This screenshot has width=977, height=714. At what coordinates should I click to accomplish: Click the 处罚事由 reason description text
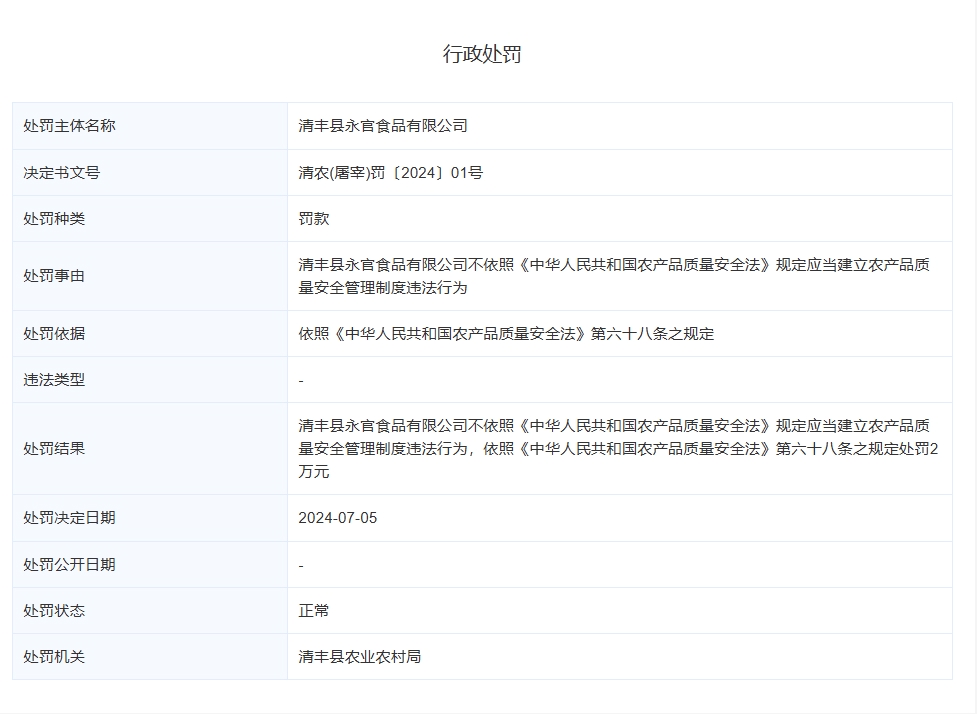tap(614, 276)
